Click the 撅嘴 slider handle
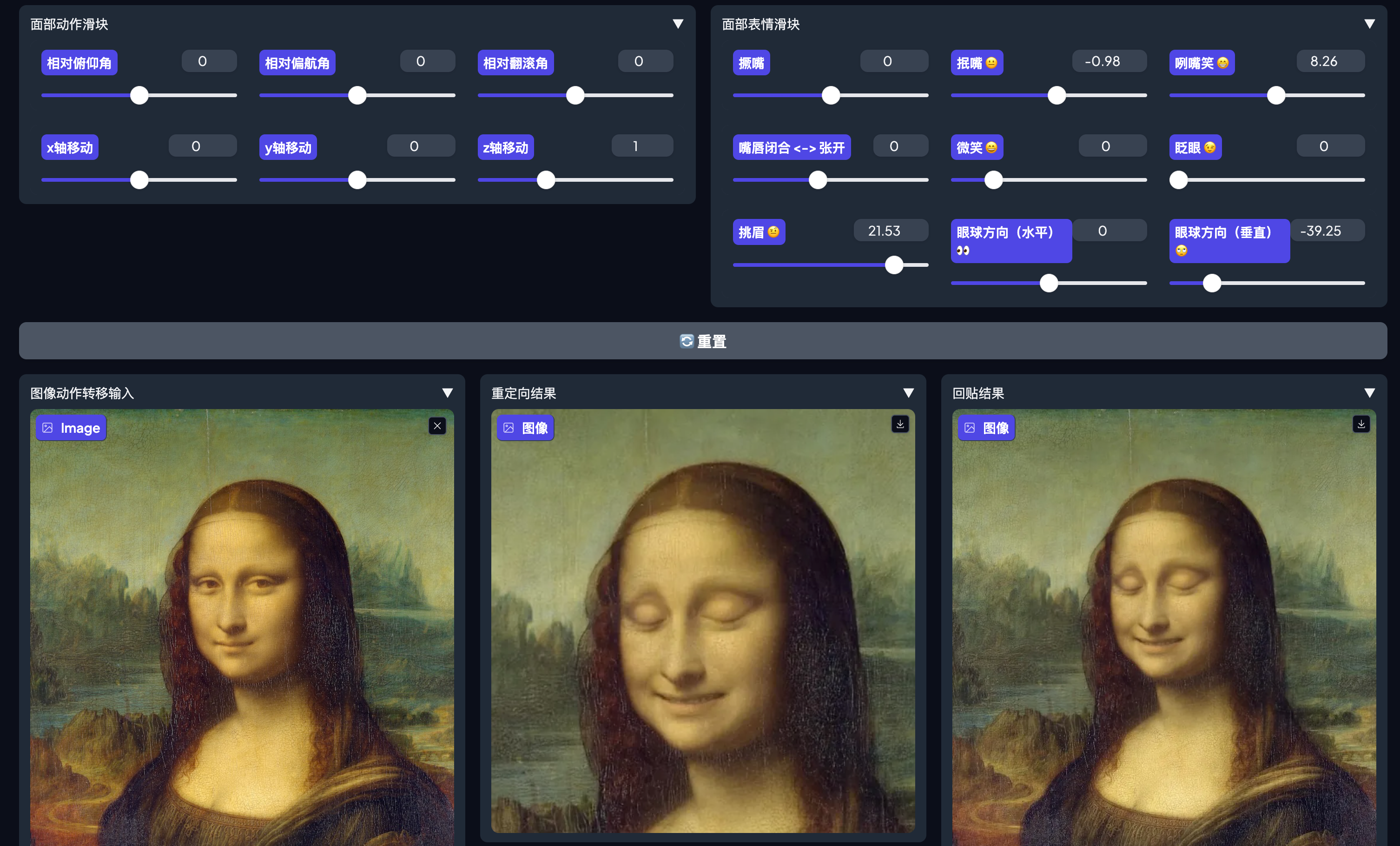 pos(831,95)
